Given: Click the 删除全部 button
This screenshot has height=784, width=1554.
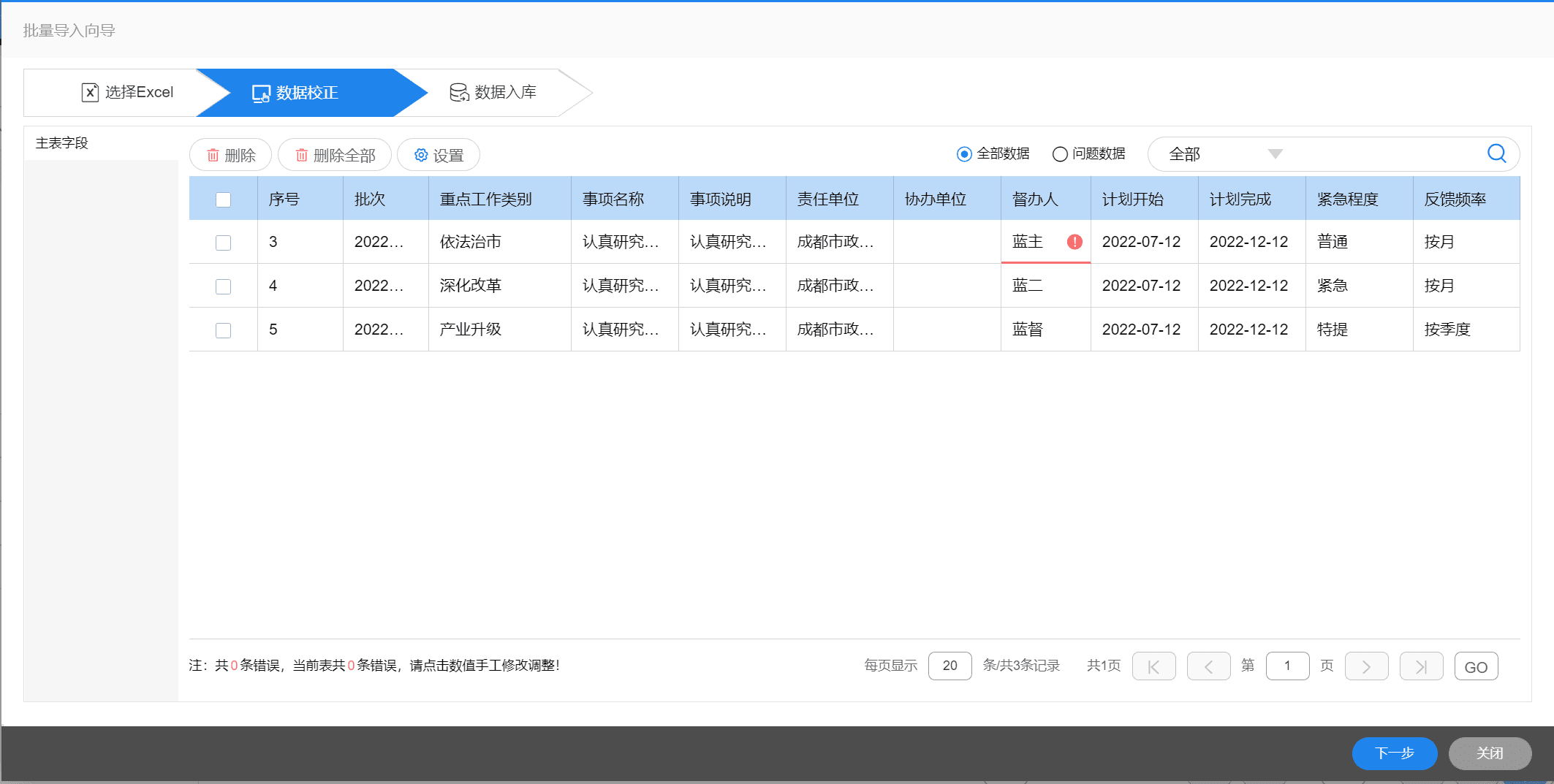Looking at the screenshot, I should click(335, 155).
